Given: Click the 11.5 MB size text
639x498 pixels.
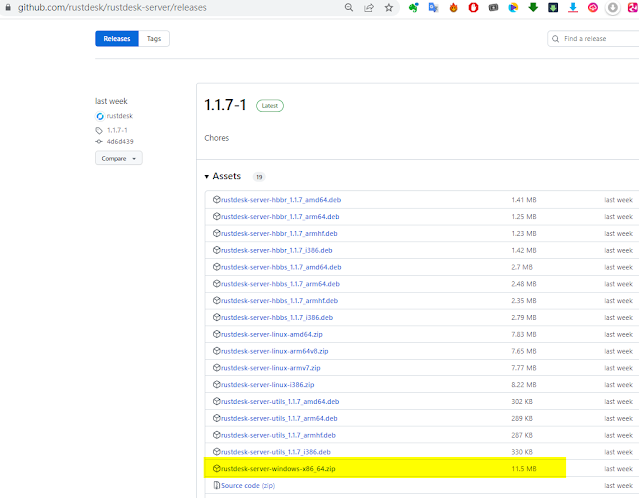Looking at the screenshot, I should point(524,469).
